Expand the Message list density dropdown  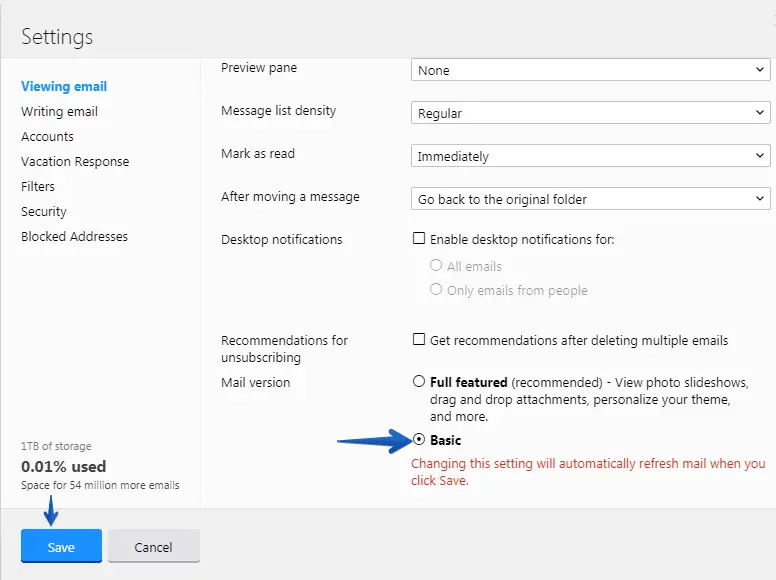click(x=590, y=113)
